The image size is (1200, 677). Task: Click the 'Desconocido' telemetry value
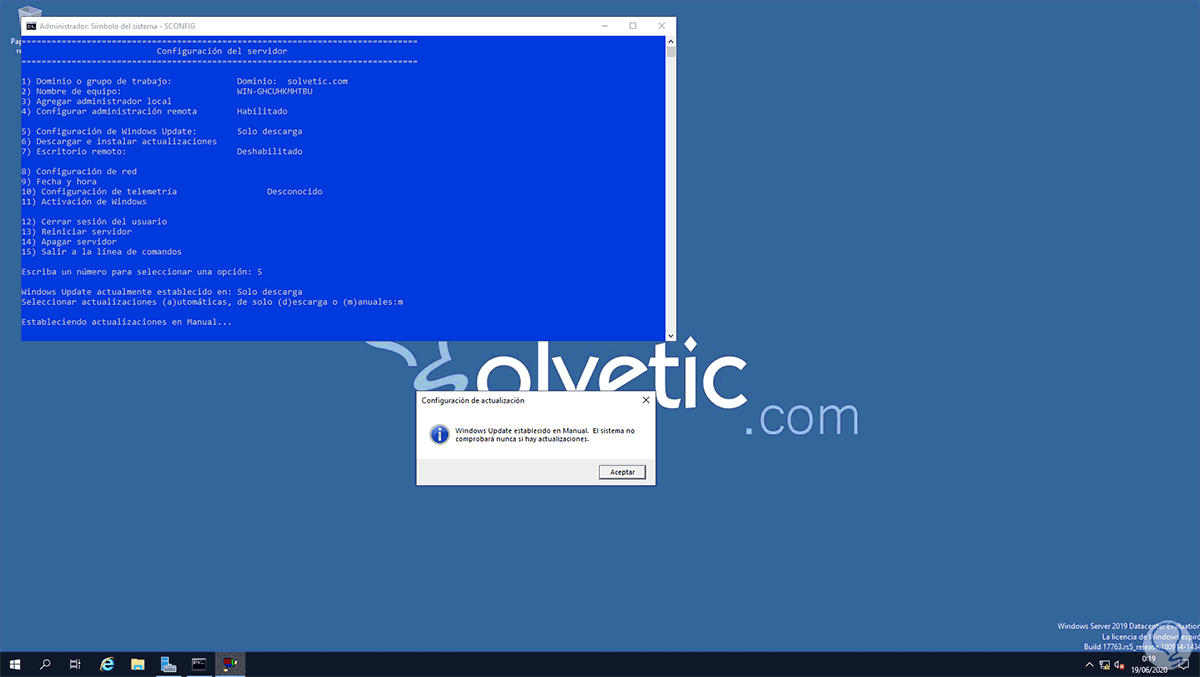click(295, 191)
